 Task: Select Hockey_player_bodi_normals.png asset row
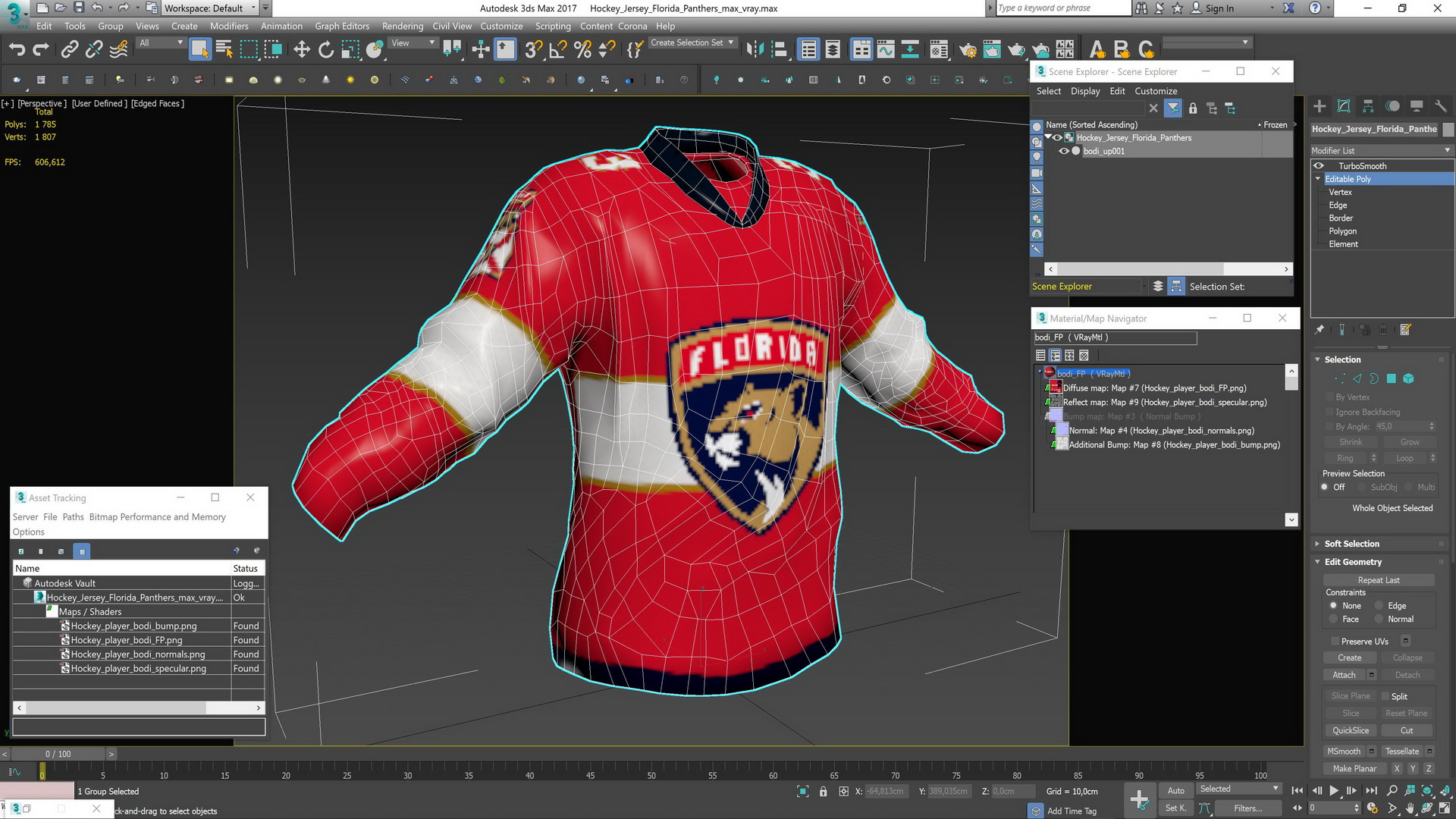pos(138,654)
